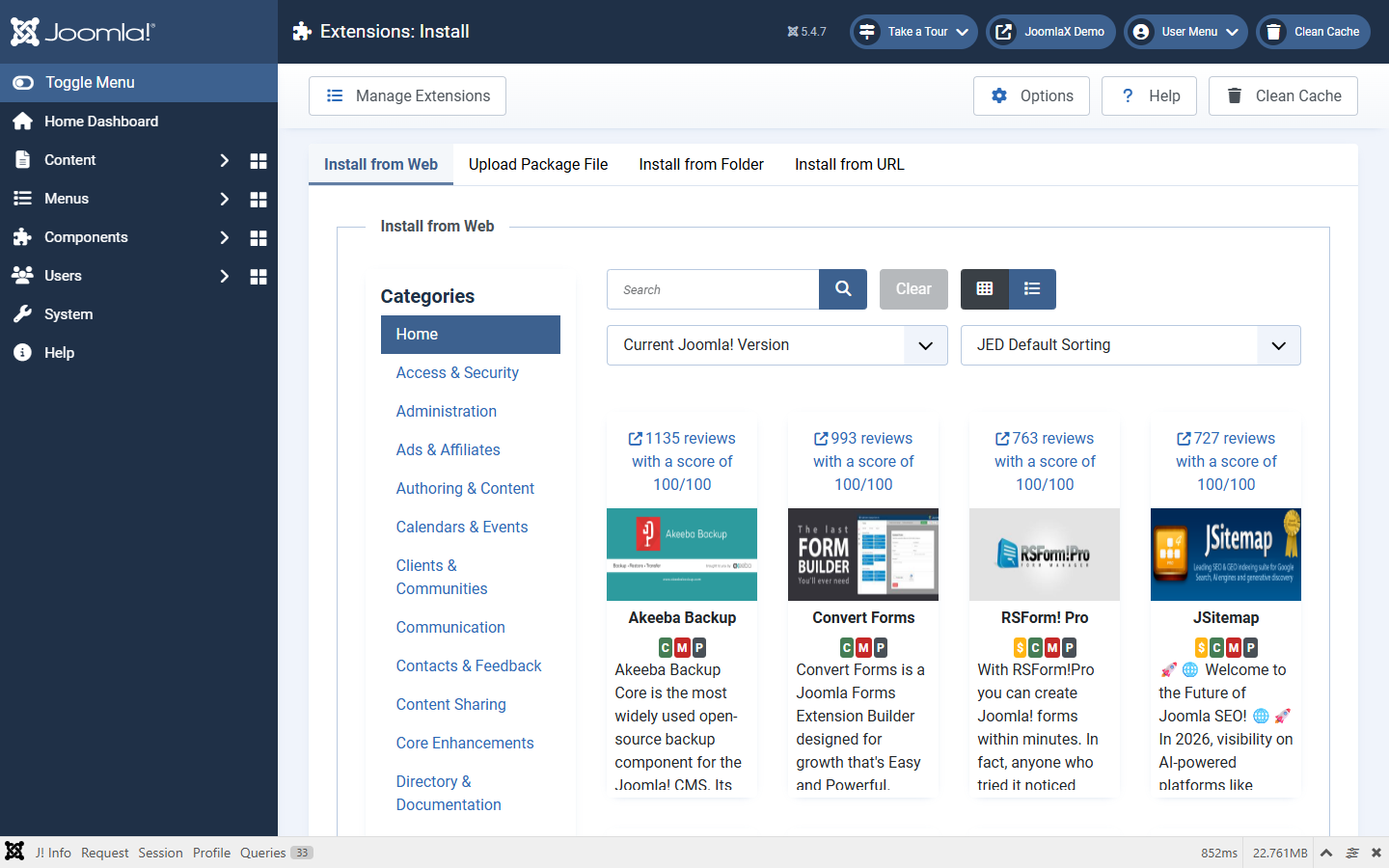This screenshot has width=1389, height=868.
Task: Click the toolbar Help button with question mark
Action: pyautogui.click(x=1151, y=96)
